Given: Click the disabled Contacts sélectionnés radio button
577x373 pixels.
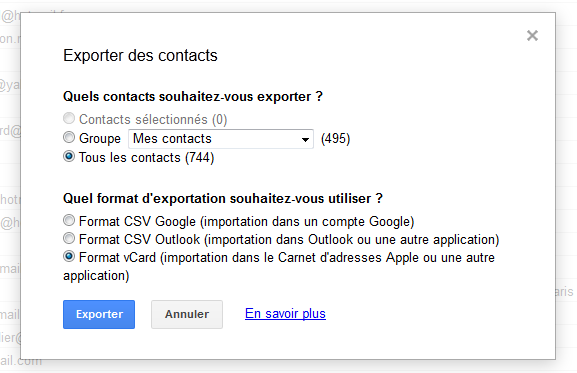Looking at the screenshot, I should pos(69,118).
